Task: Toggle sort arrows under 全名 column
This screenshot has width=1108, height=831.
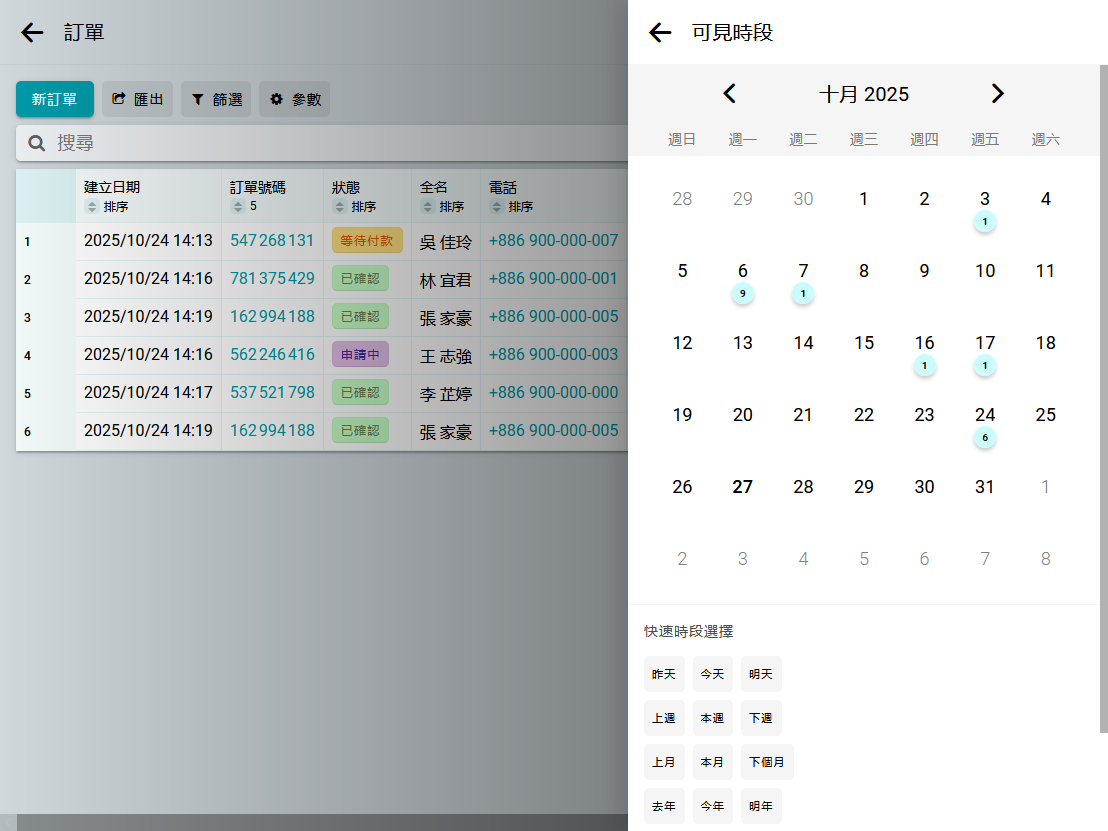Action: coord(428,207)
